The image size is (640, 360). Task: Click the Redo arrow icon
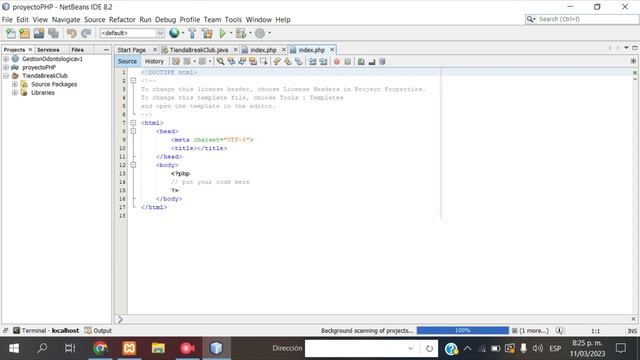(x=86, y=33)
